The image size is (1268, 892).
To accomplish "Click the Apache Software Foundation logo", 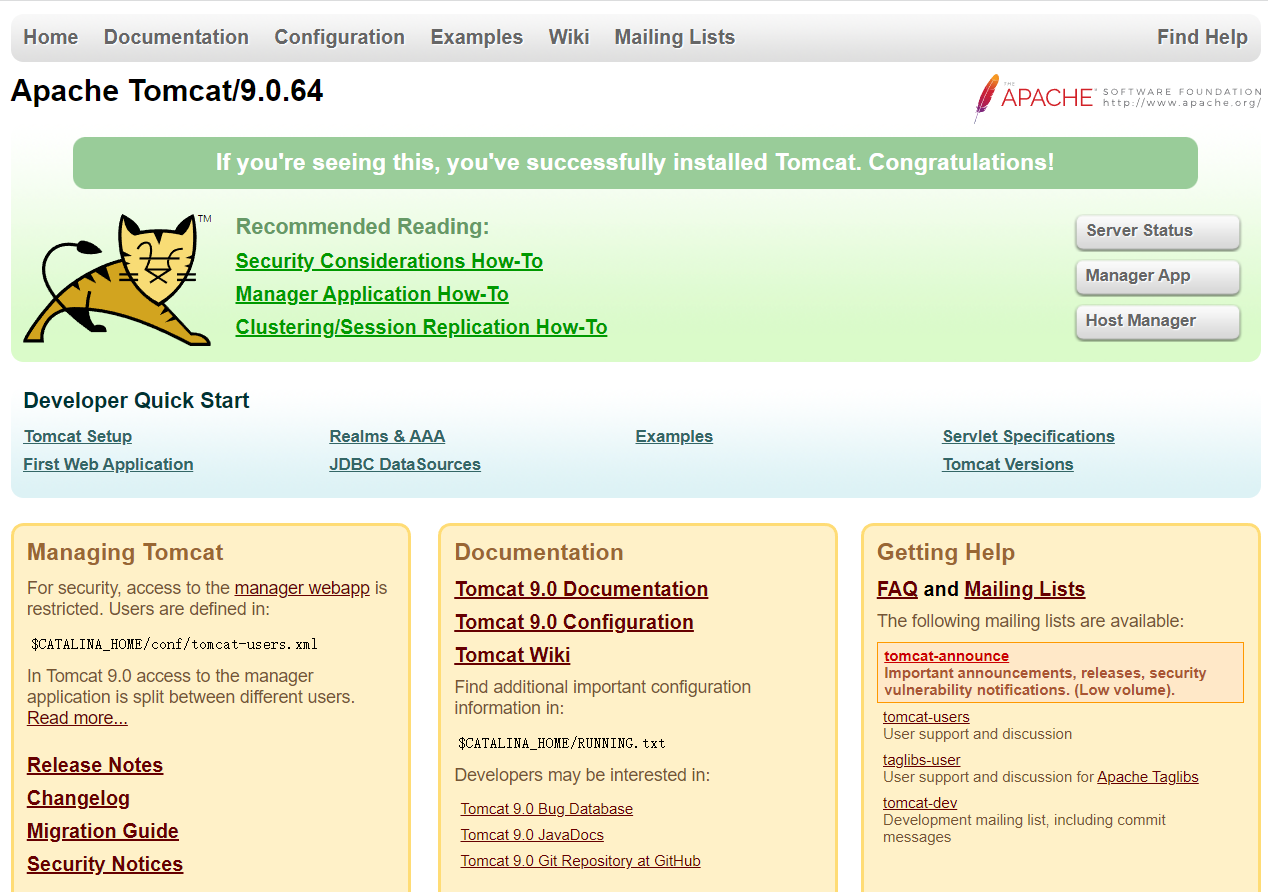I will [1116, 97].
